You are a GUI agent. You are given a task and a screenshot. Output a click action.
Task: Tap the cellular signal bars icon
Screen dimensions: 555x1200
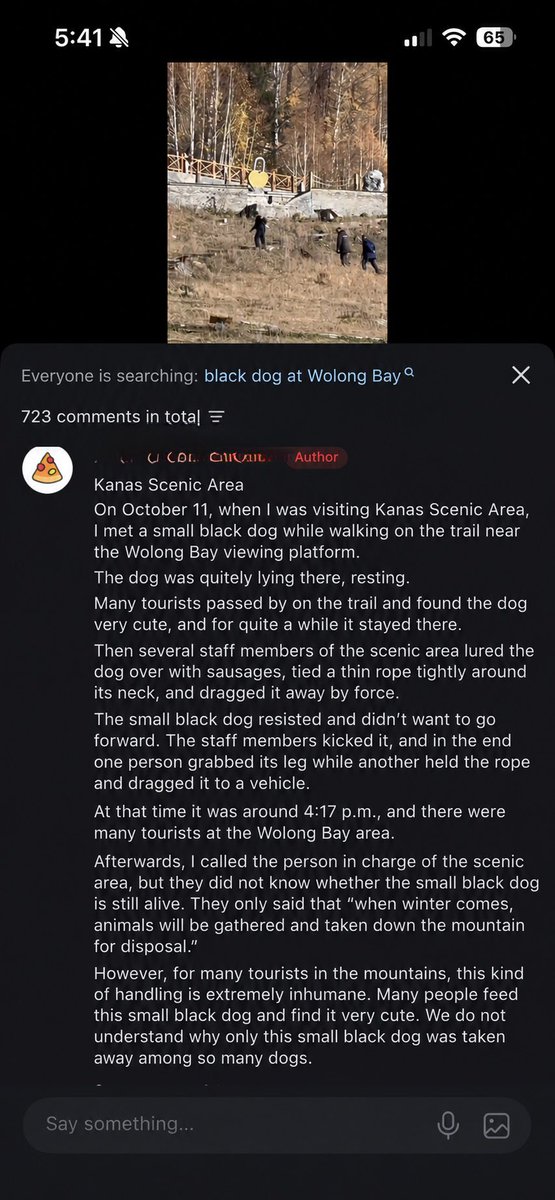point(418,38)
